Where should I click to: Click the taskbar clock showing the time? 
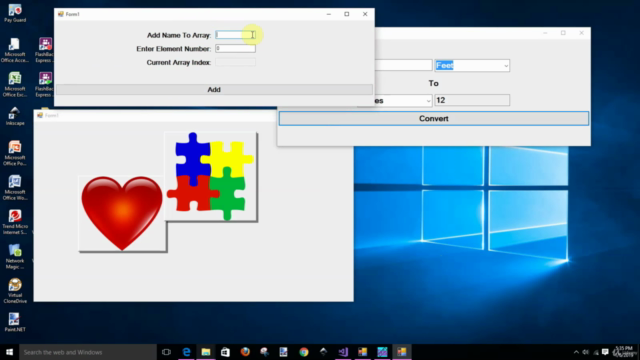click(624, 351)
